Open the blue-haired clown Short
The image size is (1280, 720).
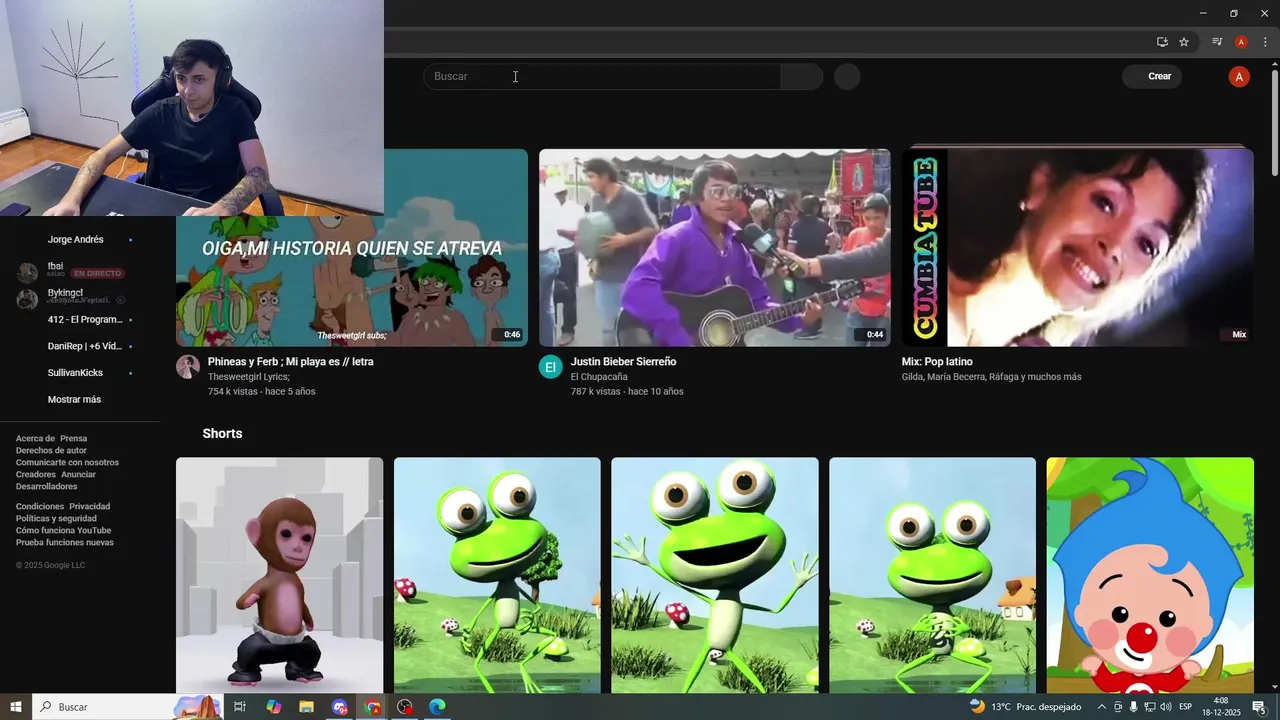click(x=1150, y=575)
